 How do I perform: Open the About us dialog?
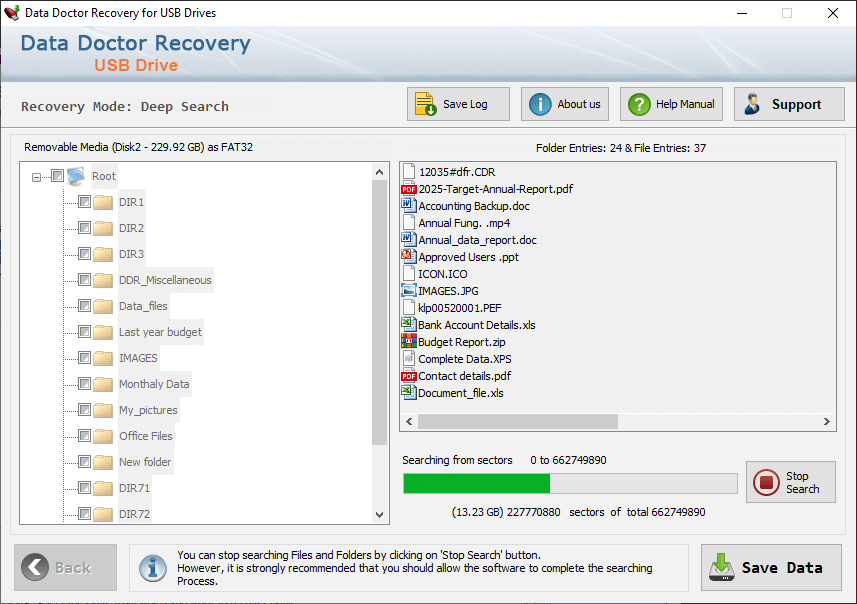tap(565, 104)
